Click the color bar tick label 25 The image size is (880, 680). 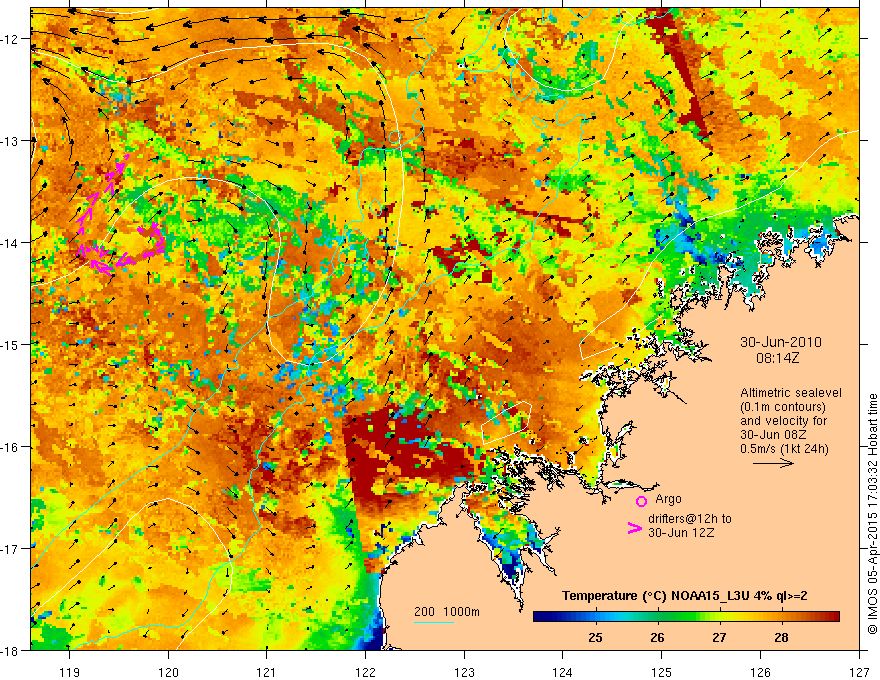click(595, 637)
